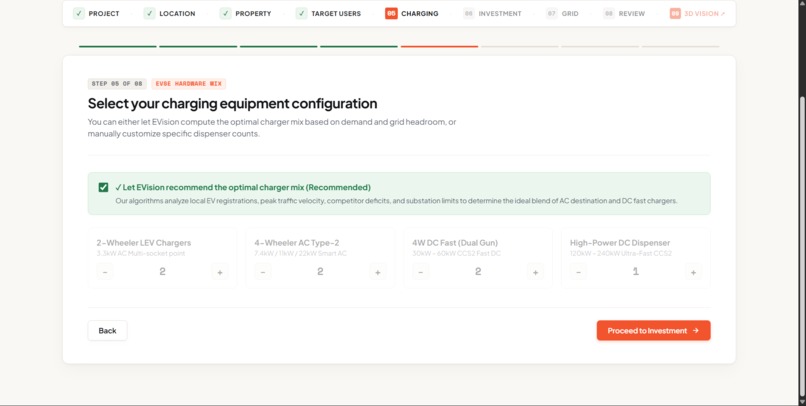Click the scrollbar down arrow
The height and width of the screenshot is (406, 806).
point(802,401)
